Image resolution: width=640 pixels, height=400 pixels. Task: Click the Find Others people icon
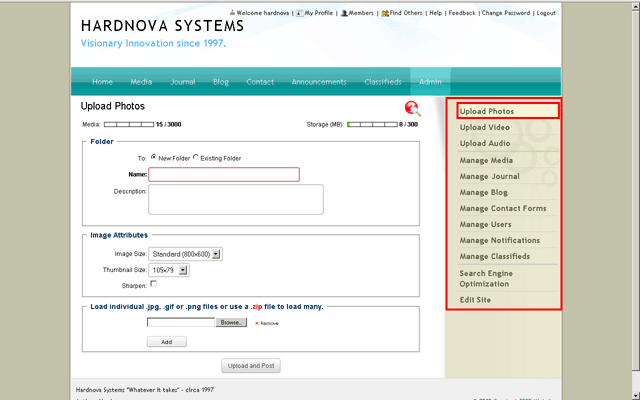point(385,13)
